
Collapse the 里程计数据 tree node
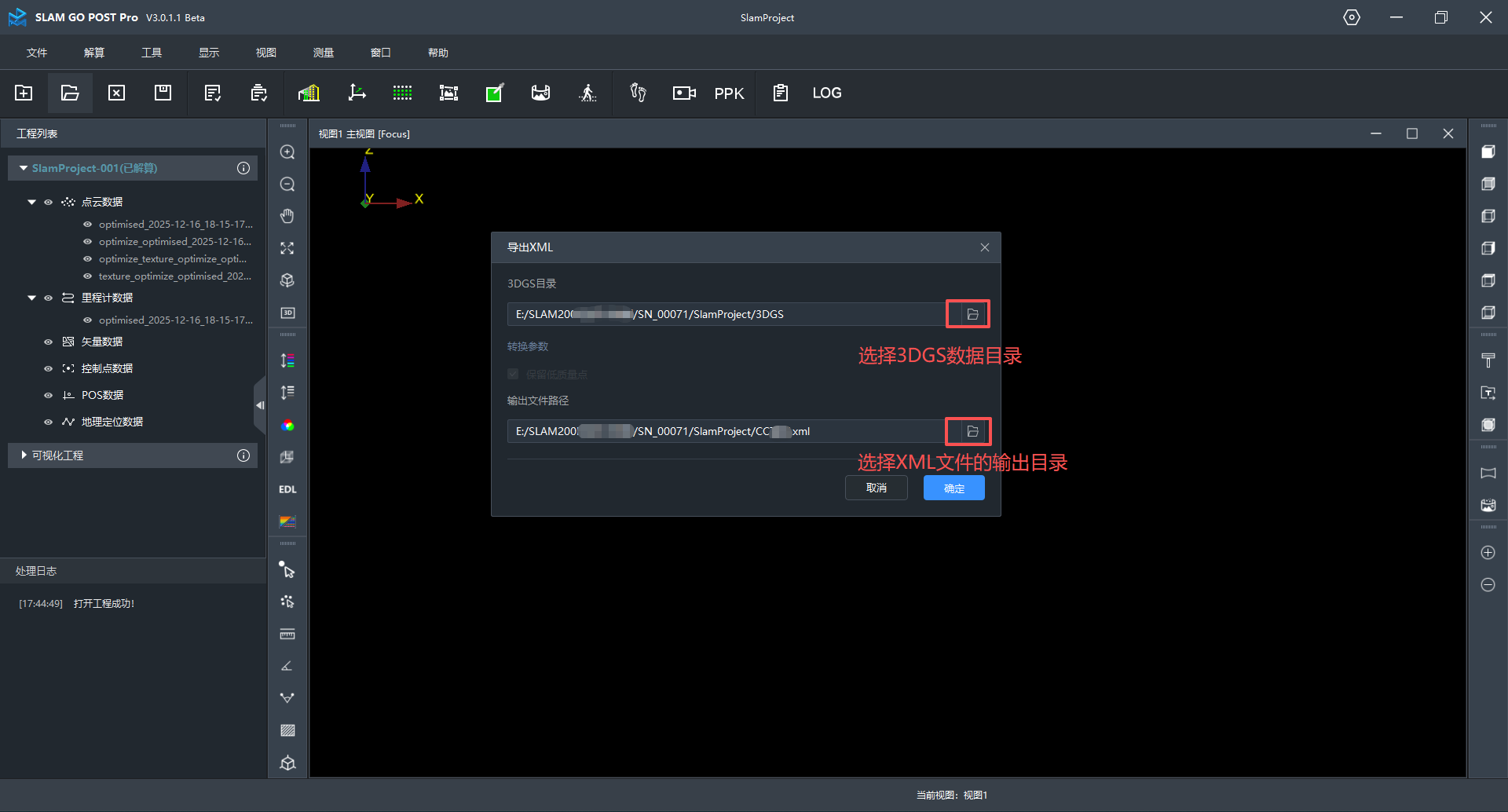(x=31, y=298)
